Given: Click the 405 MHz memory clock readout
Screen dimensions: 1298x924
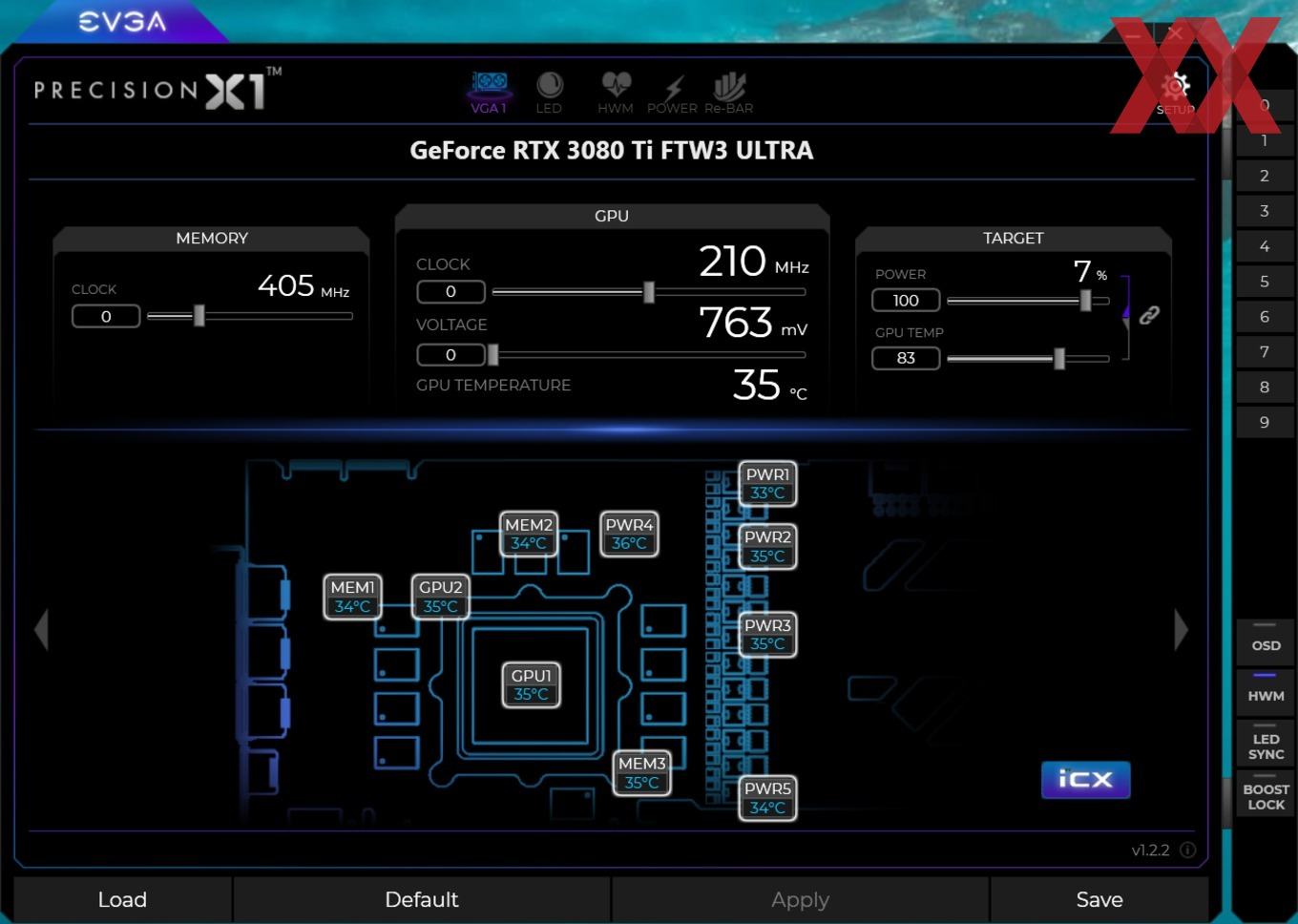Looking at the screenshot, I should [304, 285].
